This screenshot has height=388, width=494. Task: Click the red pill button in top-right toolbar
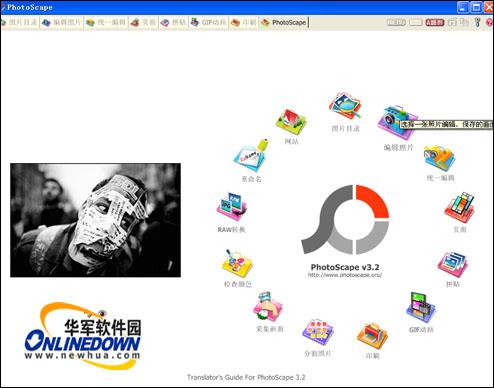(x=435, y=23)
